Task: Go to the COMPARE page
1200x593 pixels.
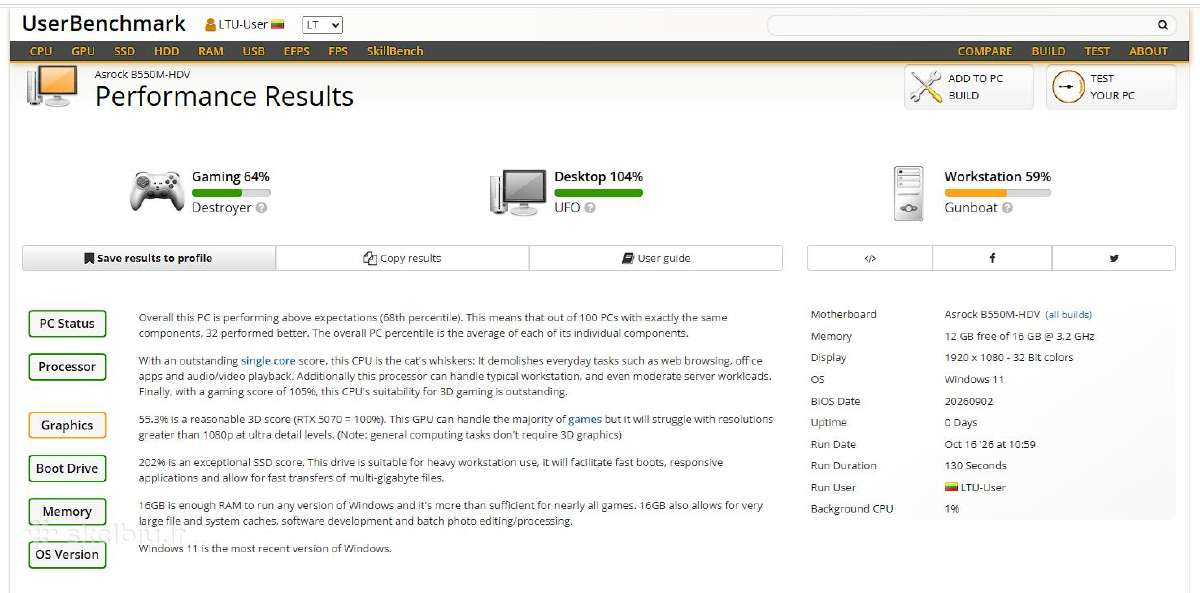Action: tap(985, 51)
